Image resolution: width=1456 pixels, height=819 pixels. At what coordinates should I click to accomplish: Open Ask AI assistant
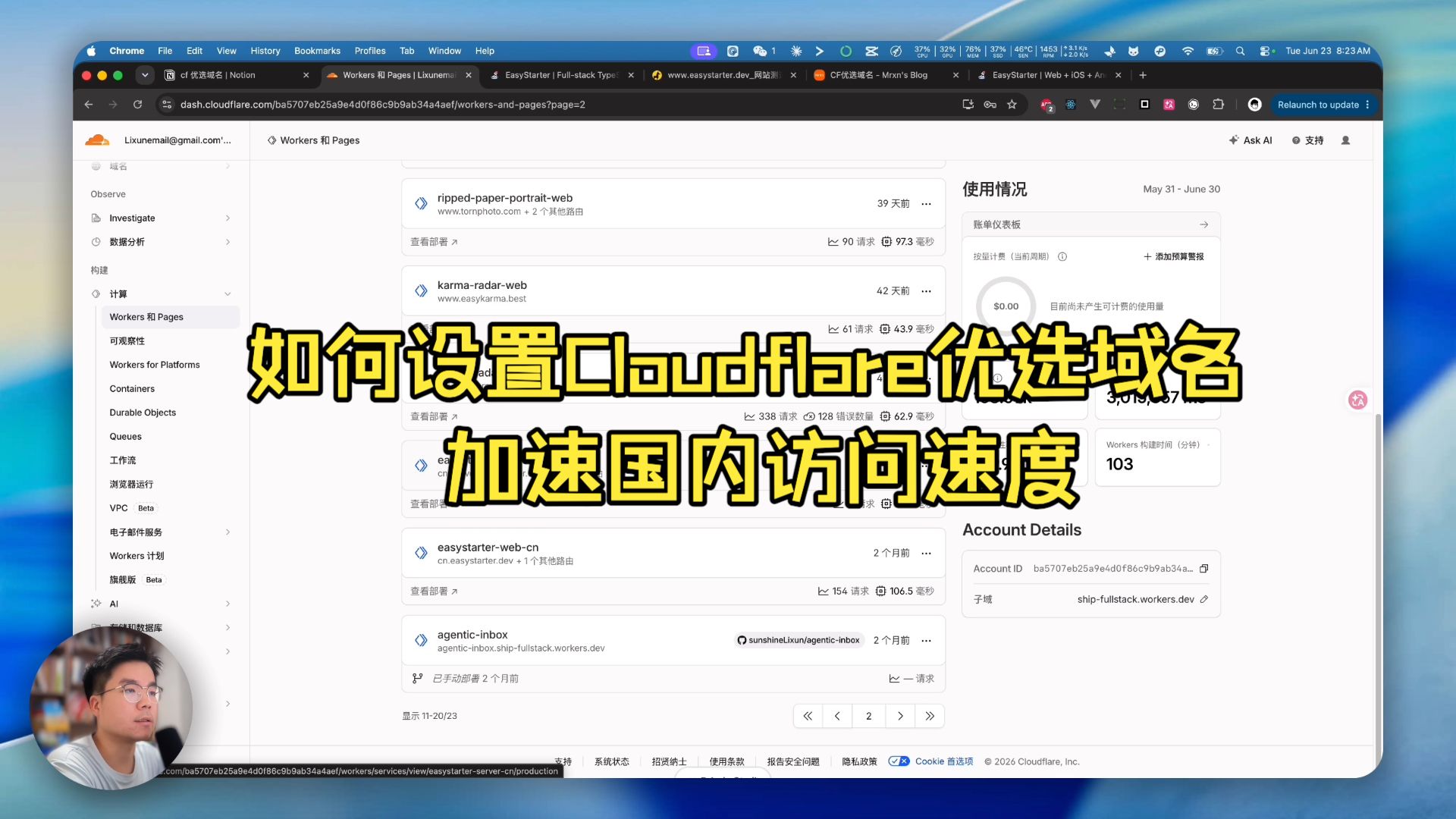[1250, 140]
